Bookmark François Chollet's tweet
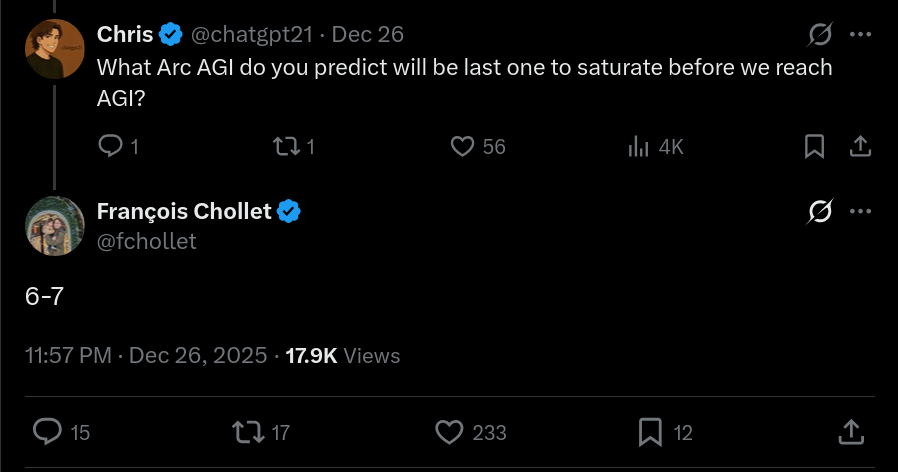This screenshot has height=472, width=898. [x=651, y=432]
